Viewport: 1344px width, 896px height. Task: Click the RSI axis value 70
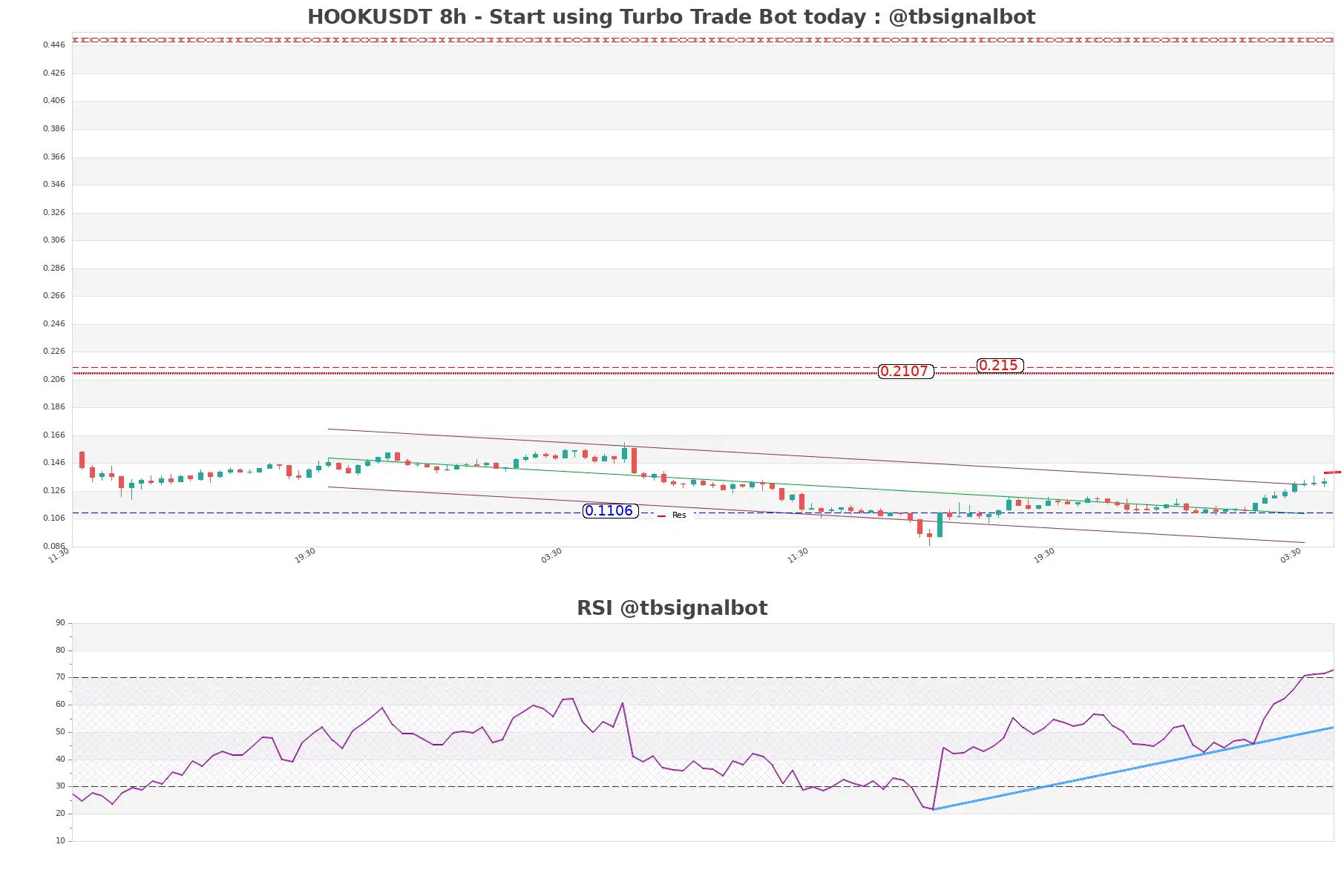coord(60,676)
